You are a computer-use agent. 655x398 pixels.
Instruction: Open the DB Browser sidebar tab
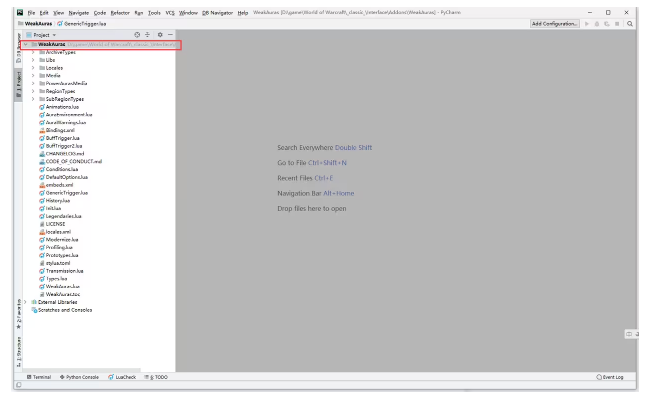coord(18,48)
